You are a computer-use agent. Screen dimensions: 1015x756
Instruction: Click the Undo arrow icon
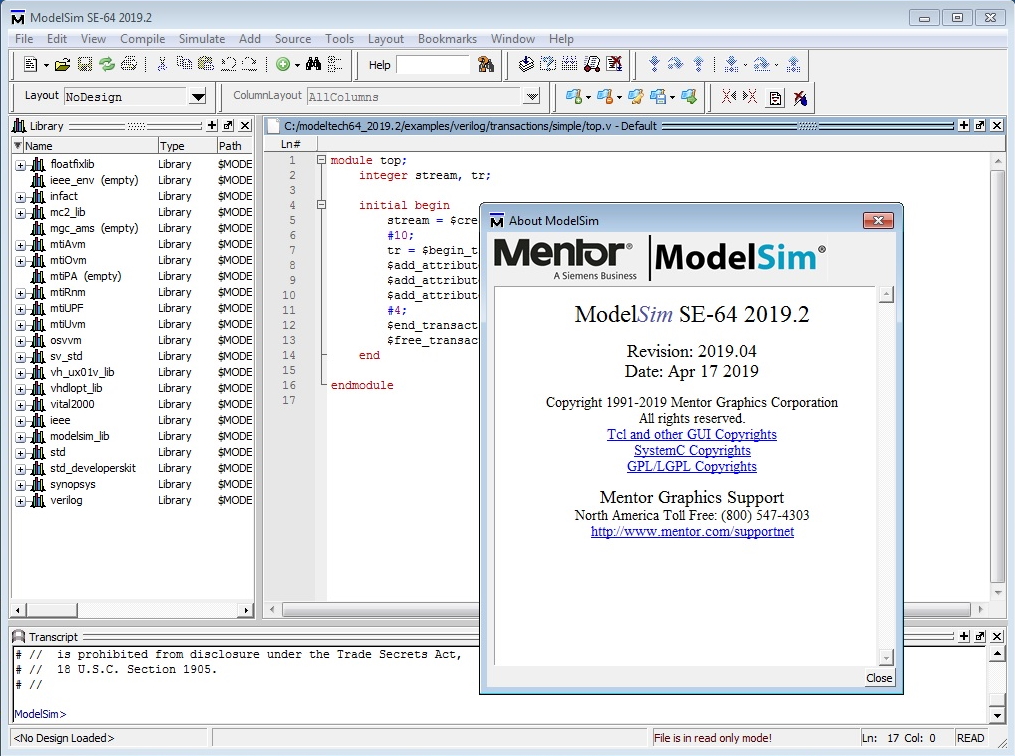228,63
